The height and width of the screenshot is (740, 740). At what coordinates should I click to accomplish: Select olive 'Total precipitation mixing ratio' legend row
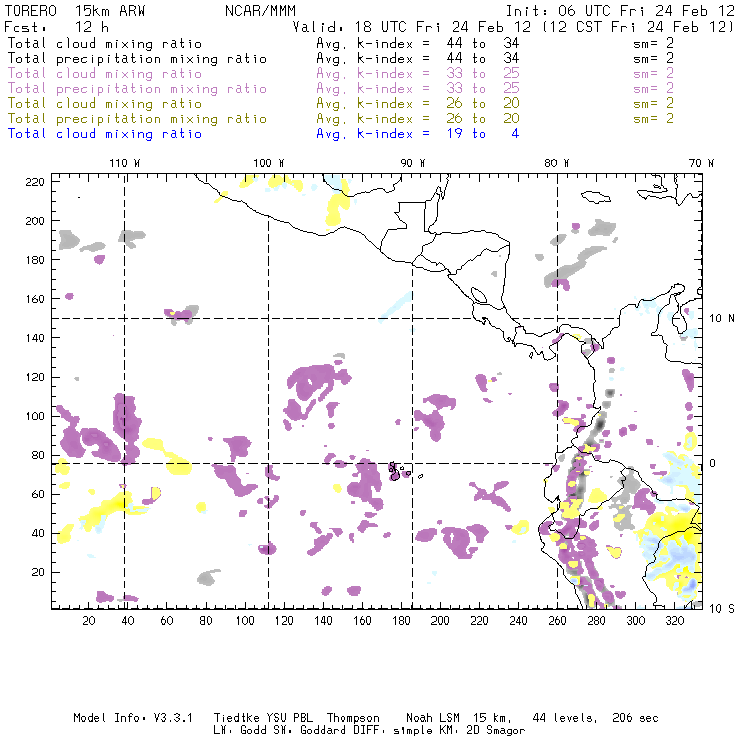(137, 118)
